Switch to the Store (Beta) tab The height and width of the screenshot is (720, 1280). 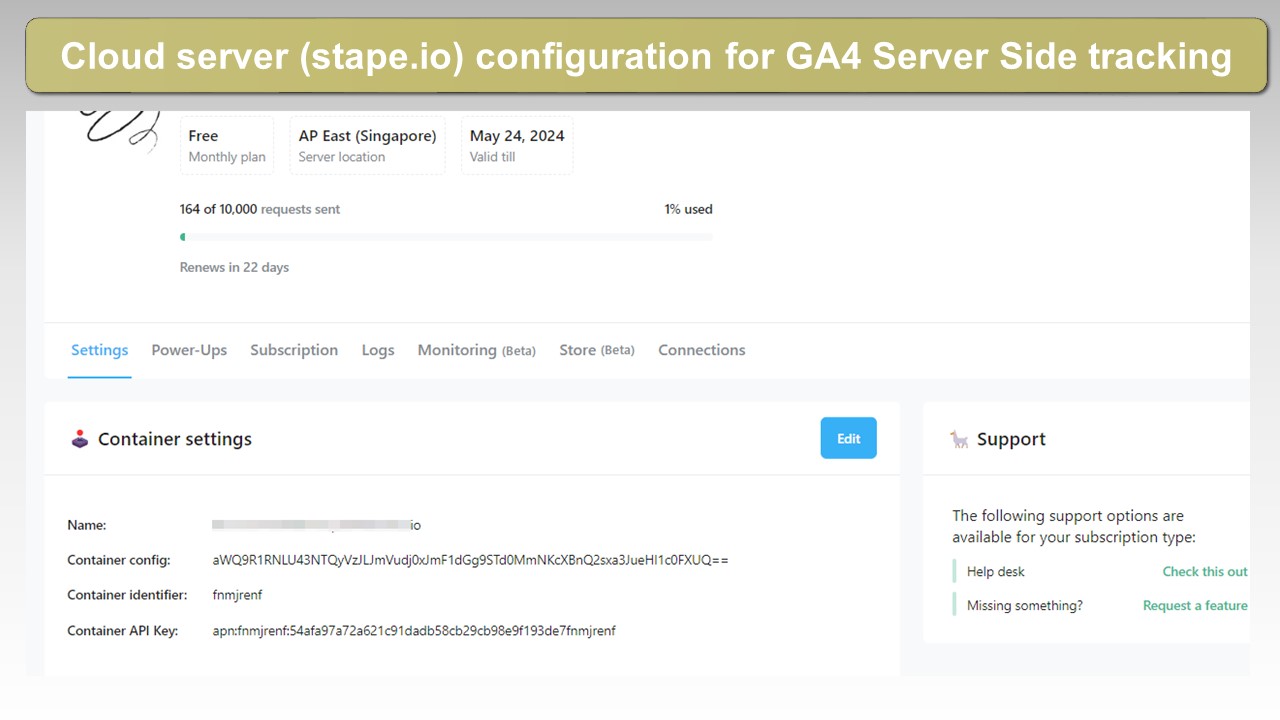(x=597, y=350)
